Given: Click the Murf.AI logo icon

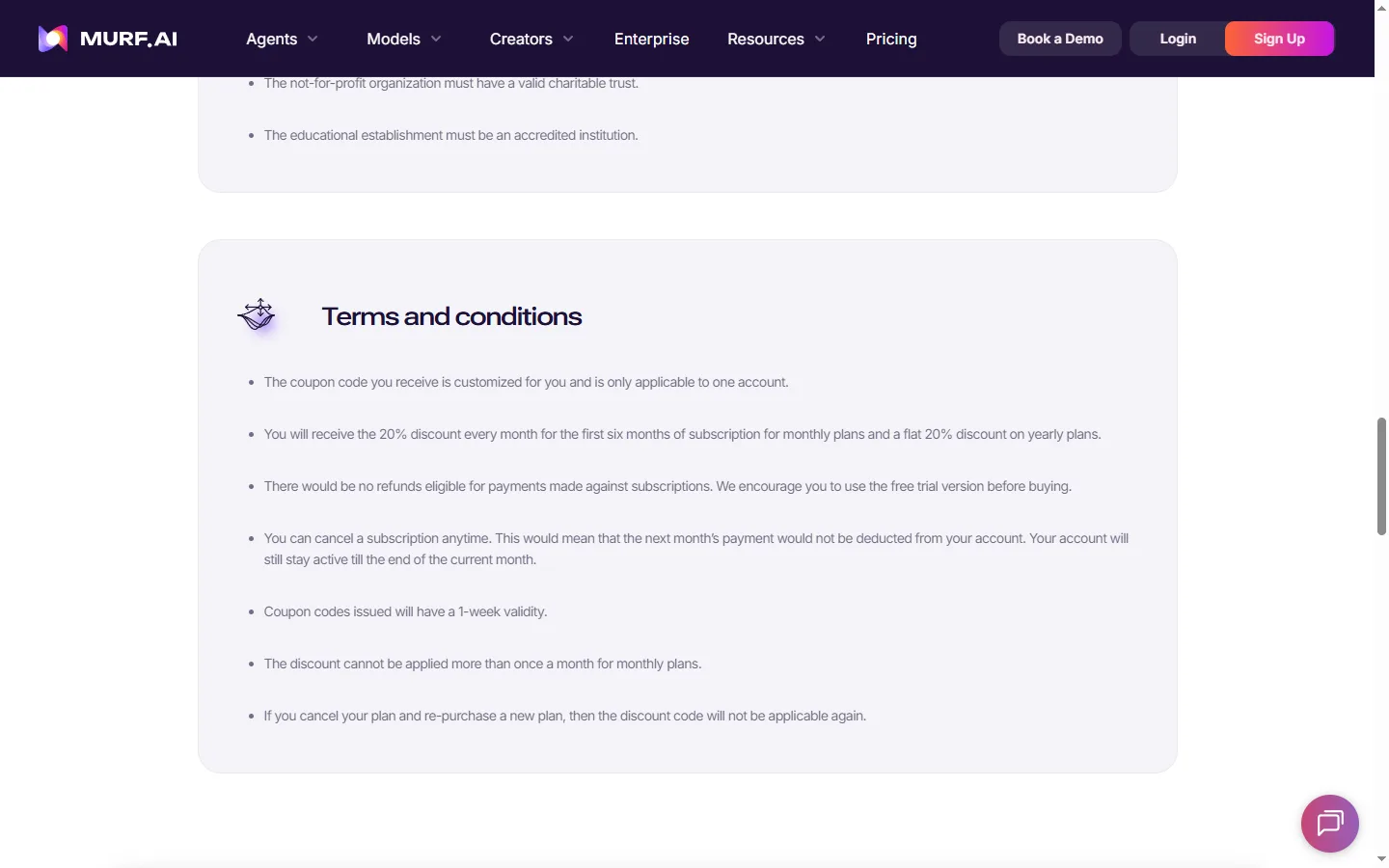Looking at the screenshot, I should coord(53,39).
